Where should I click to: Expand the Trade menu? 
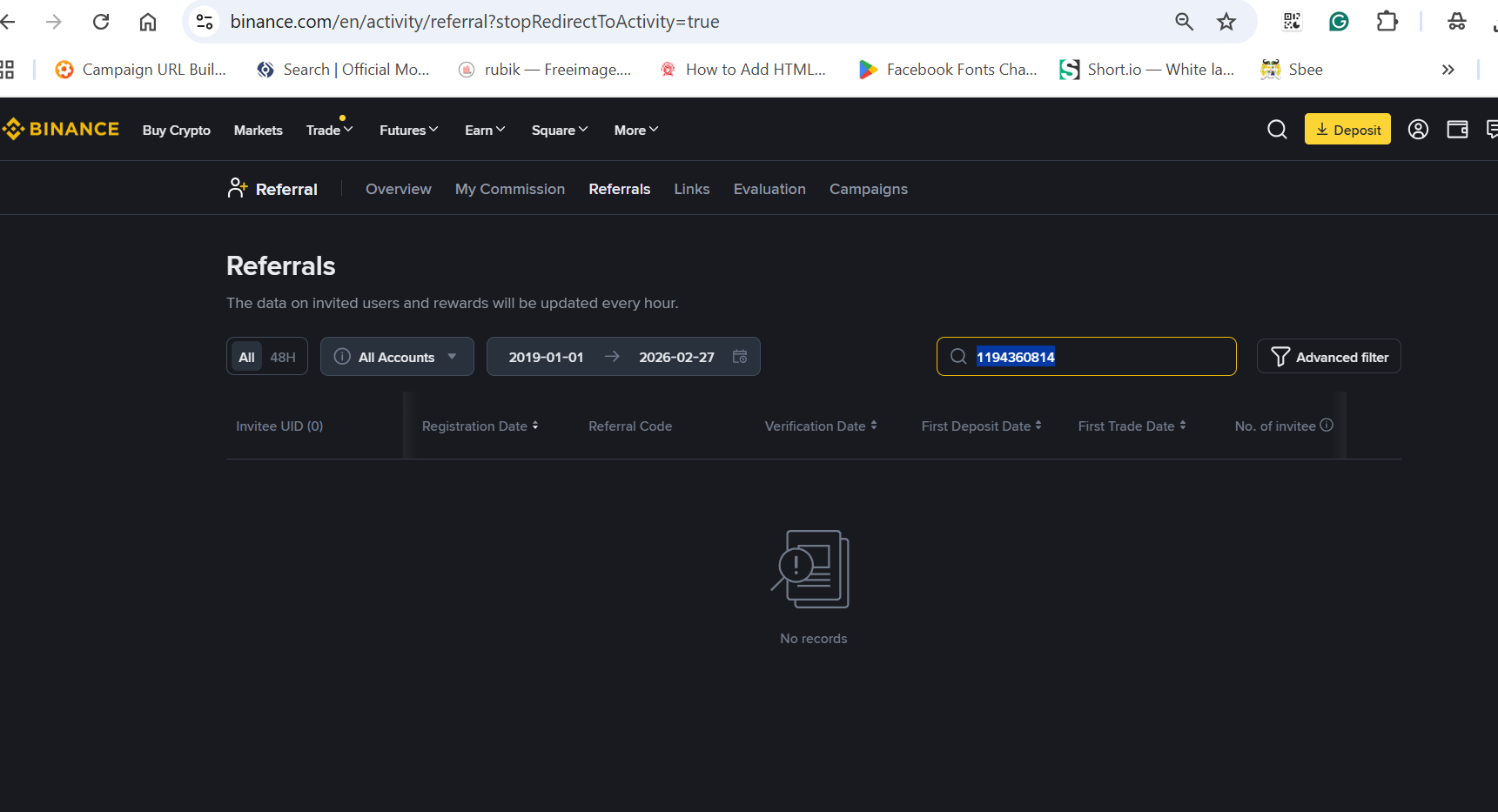pos(329,131)
